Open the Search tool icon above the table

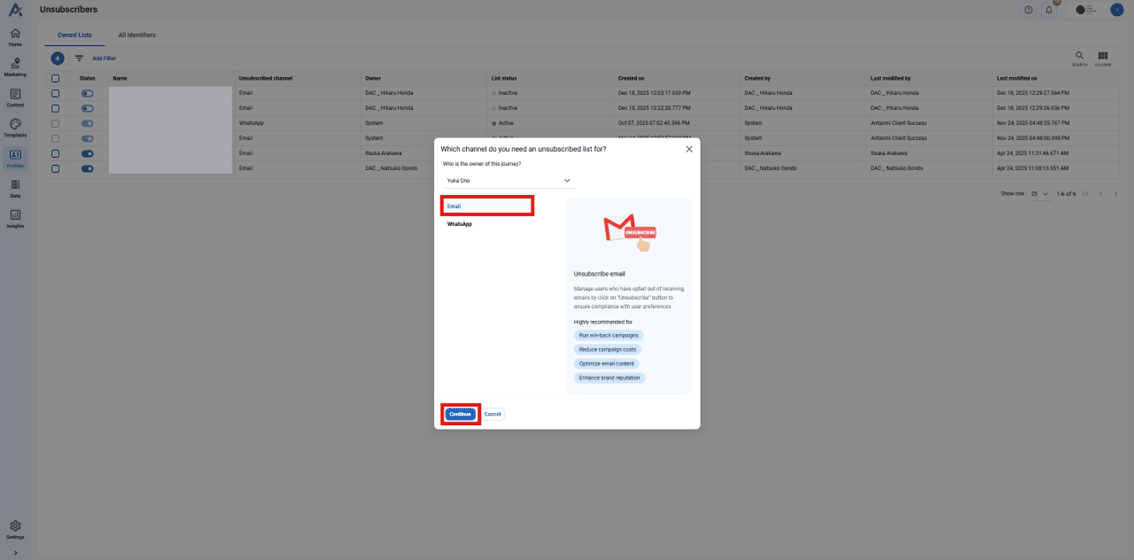[x=1079, y=58]
